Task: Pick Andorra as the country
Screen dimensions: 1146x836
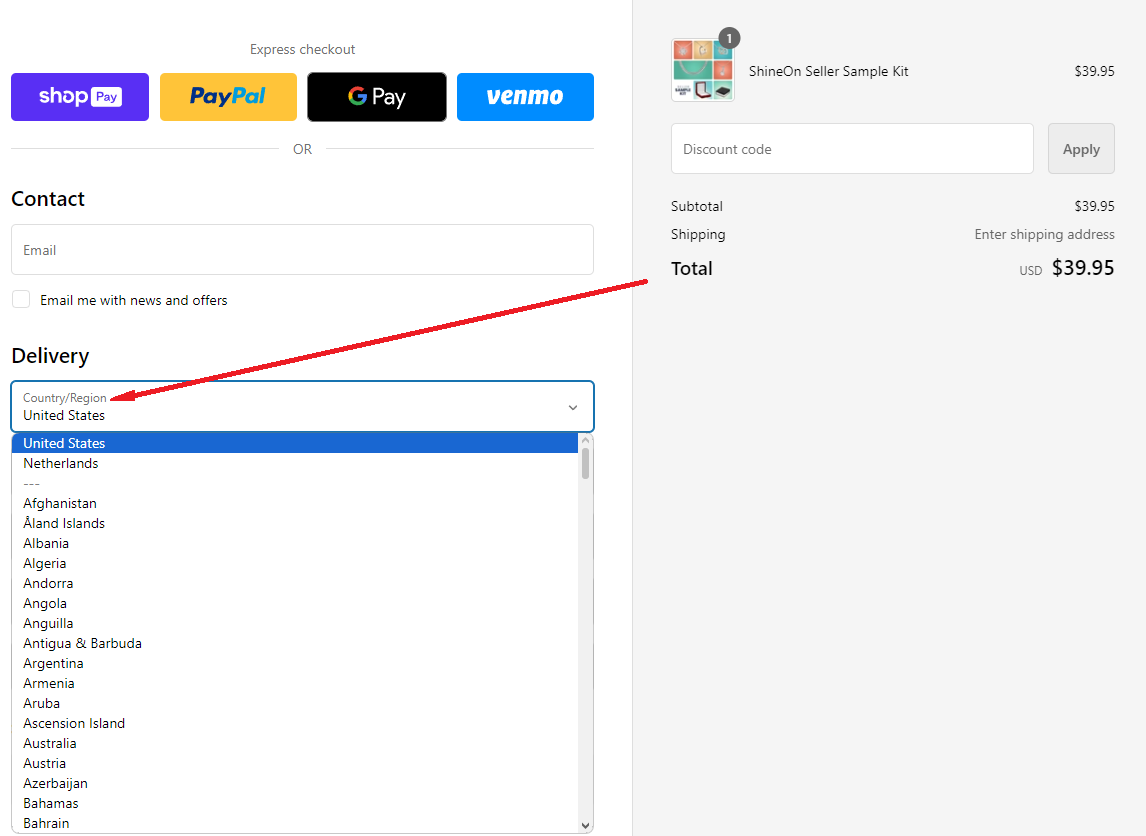Action: (x=295, y=583)
